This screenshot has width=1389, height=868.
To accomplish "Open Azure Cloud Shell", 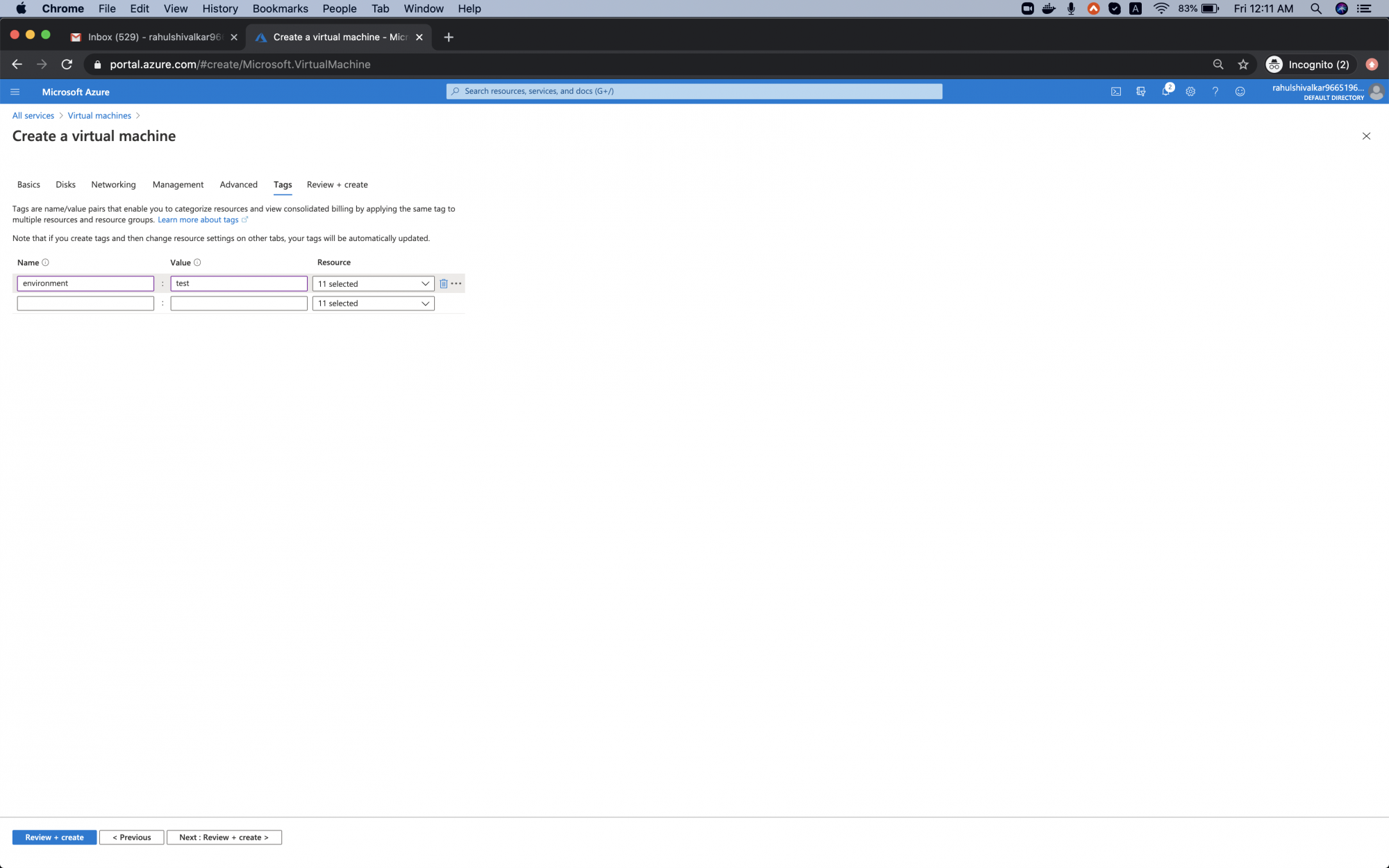I will 1116,91.
